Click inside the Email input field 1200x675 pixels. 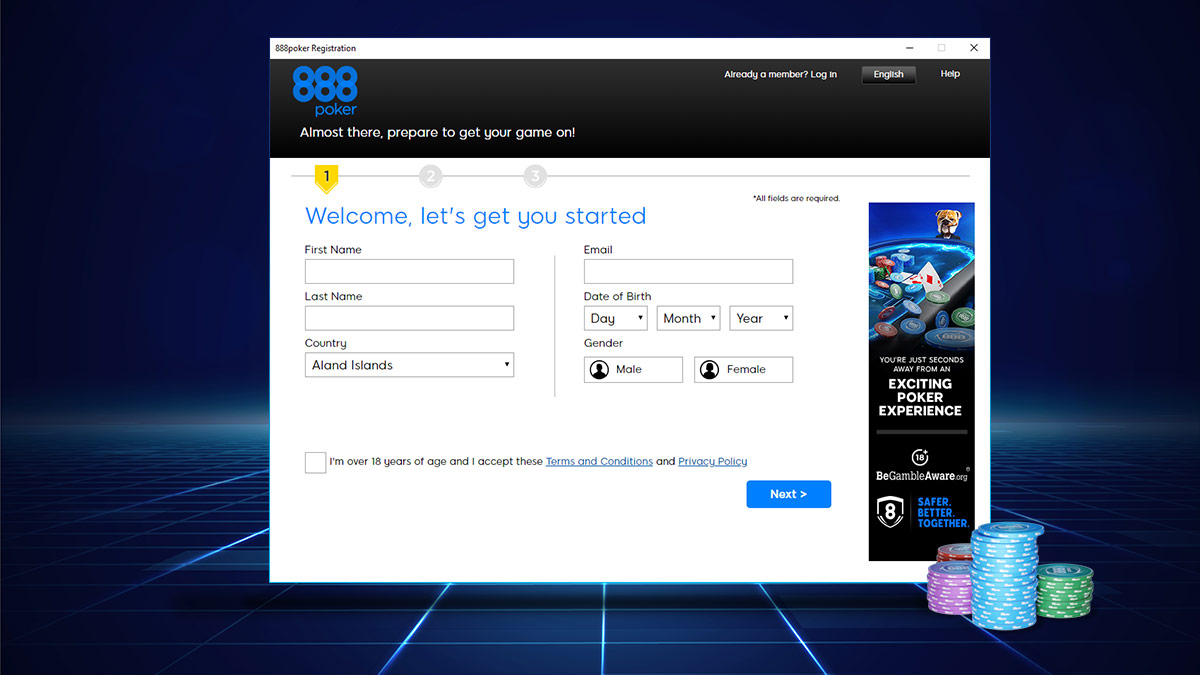688,271
